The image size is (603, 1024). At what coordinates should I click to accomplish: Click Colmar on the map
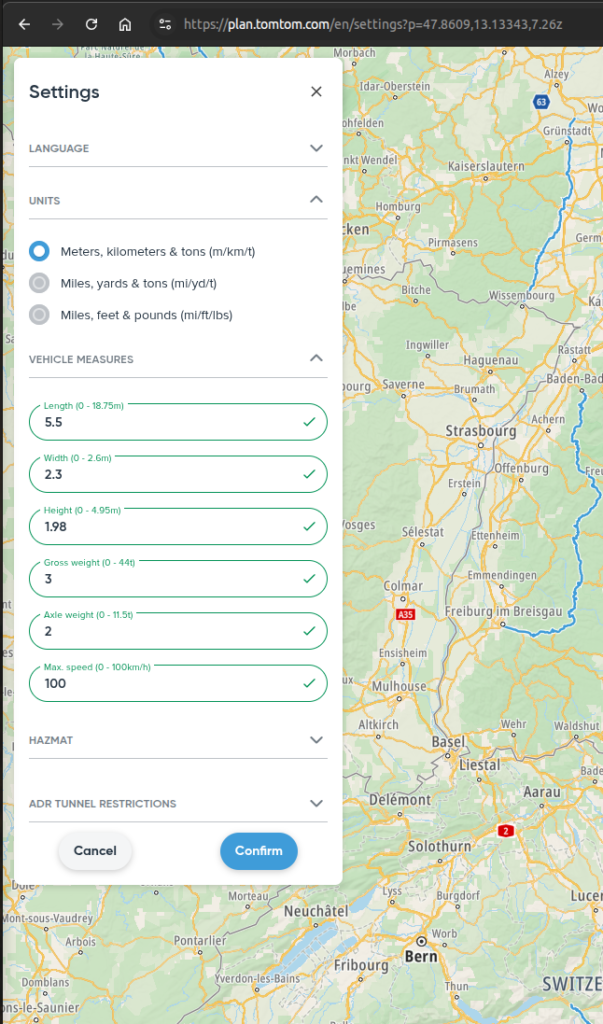pos(403,586)
